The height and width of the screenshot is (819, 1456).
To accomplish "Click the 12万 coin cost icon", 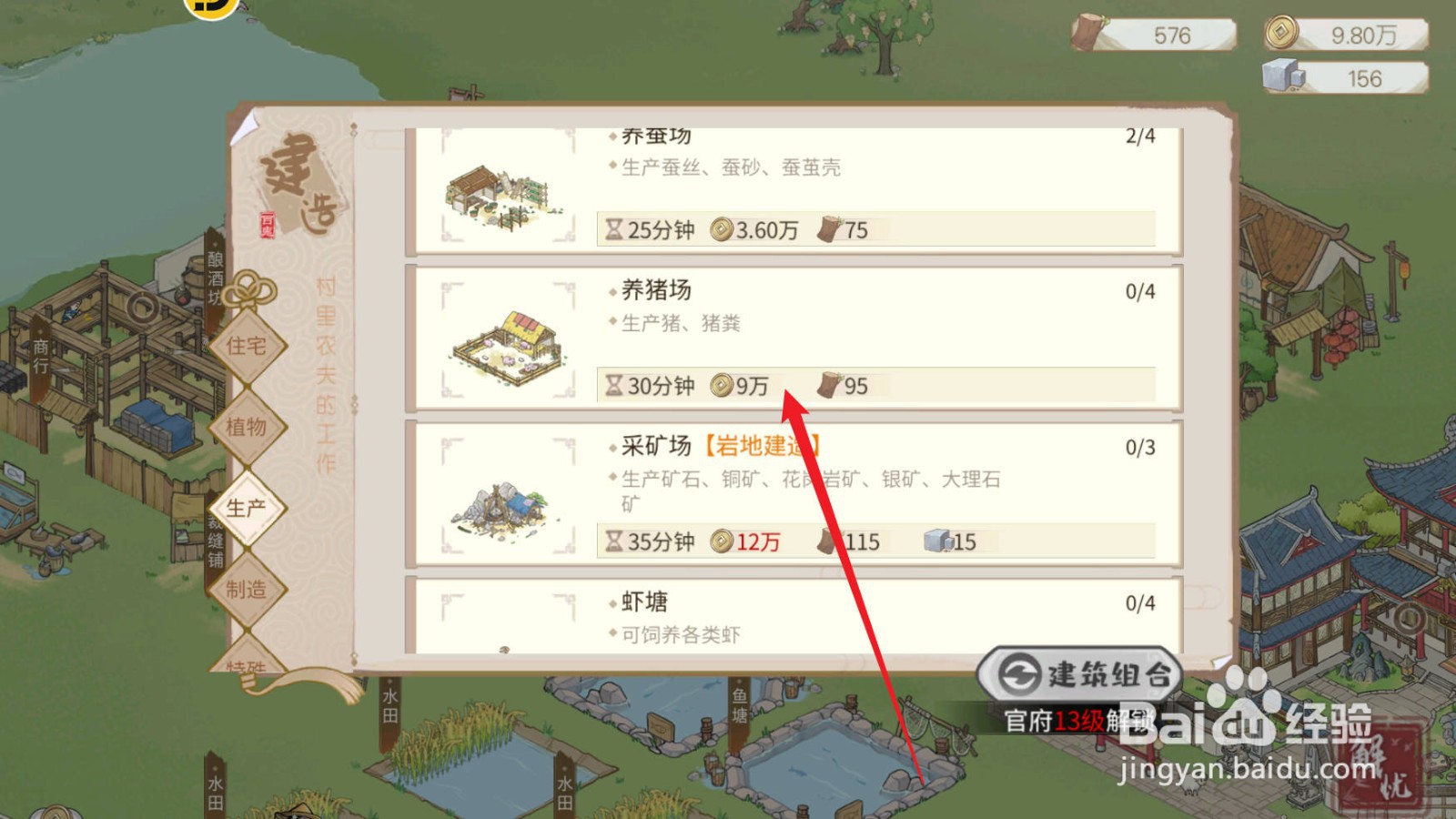I will (x=721, y=541).
